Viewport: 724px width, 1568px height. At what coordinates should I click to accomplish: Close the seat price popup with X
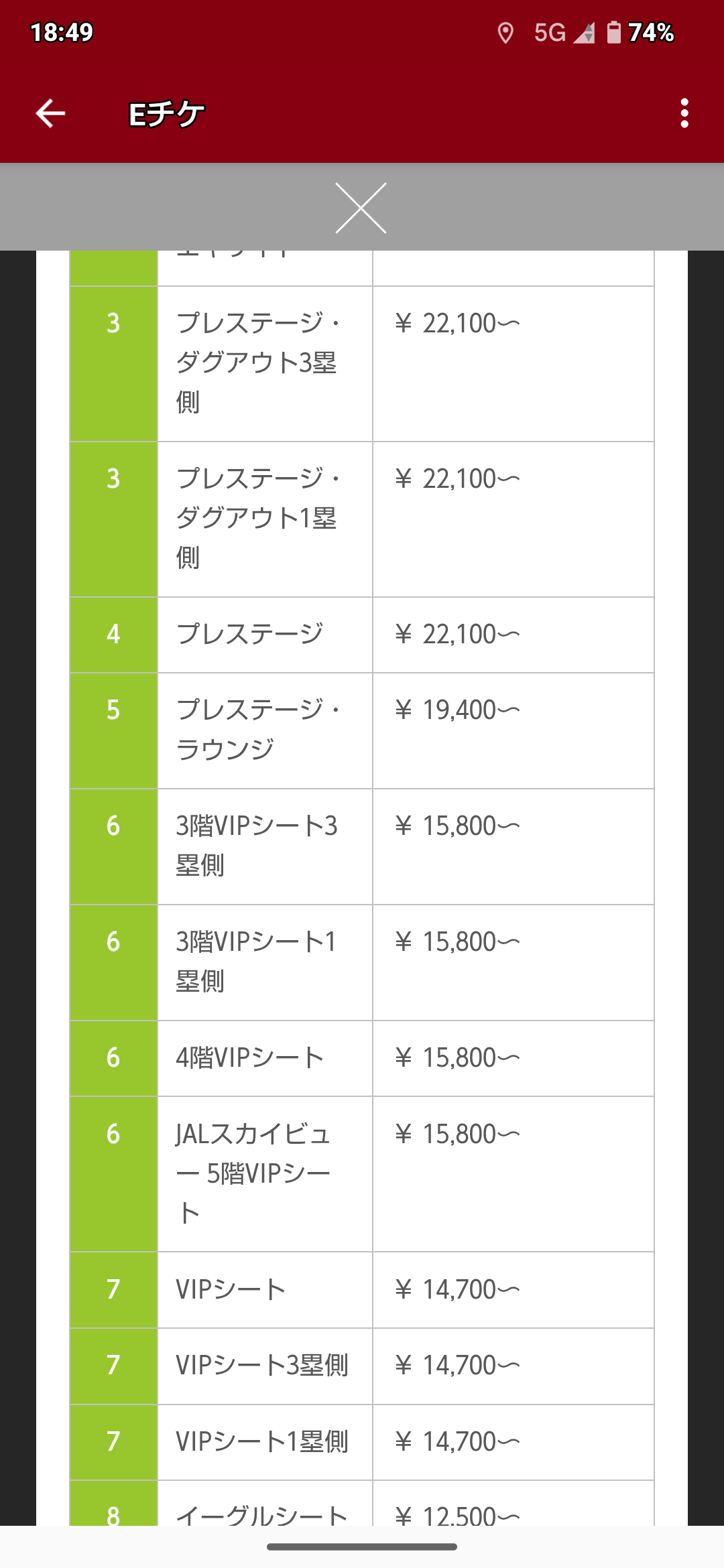[x=361, y=208]
